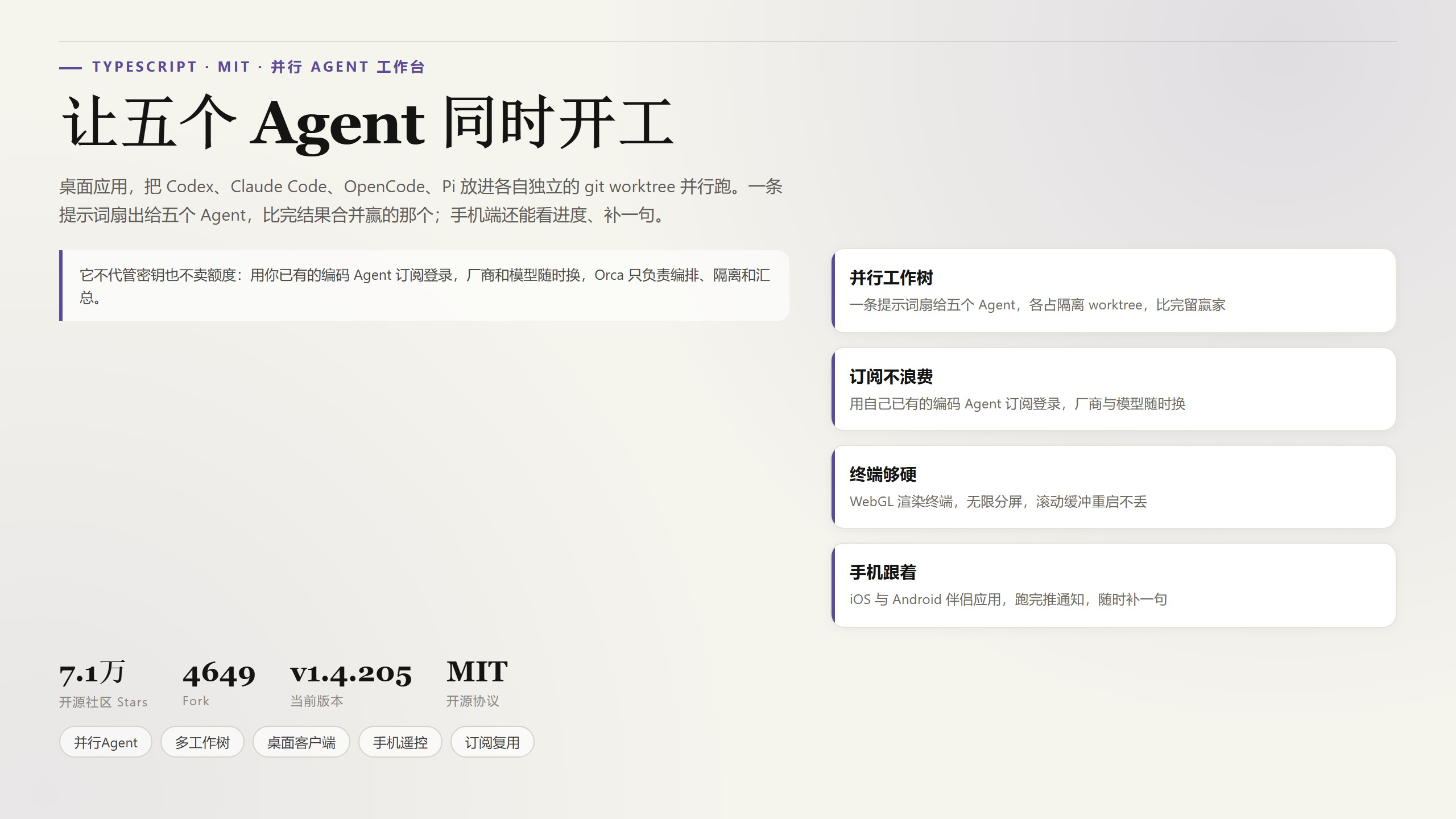Click the 当前版本 label
Viewport: 1456px width, 819px height.
[x=317, y=701]
